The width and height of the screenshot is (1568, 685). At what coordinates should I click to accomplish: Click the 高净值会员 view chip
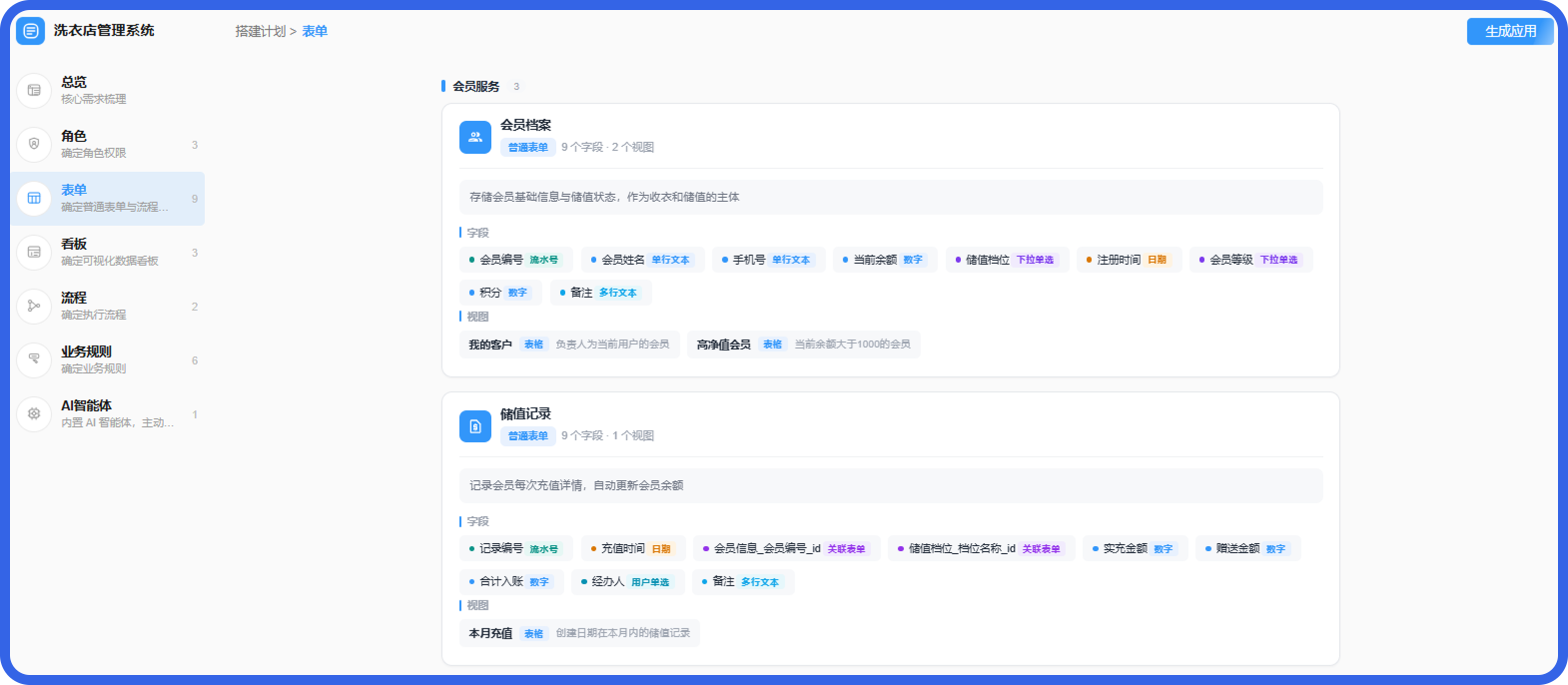(x=803, y=344)
